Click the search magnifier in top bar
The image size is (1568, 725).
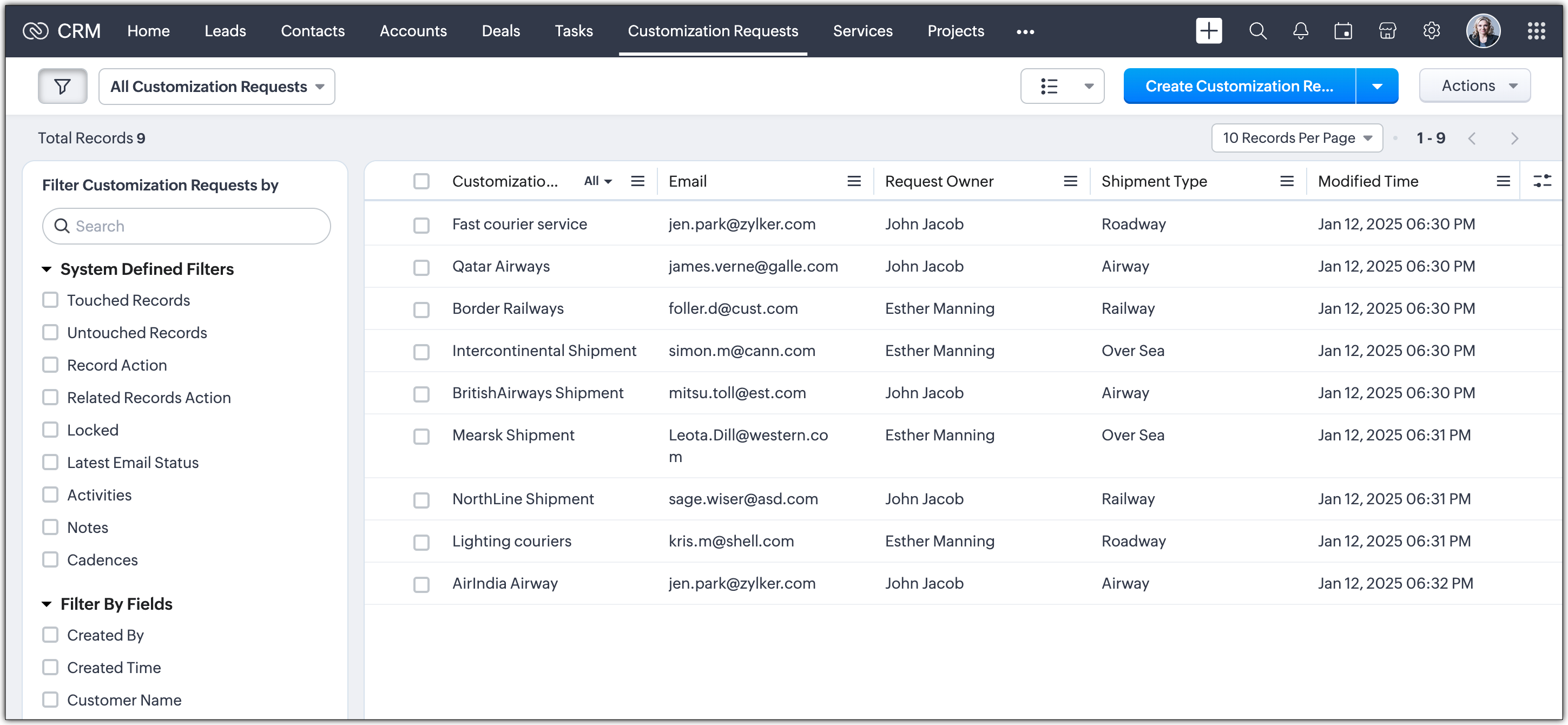[x=1257, y=31]
